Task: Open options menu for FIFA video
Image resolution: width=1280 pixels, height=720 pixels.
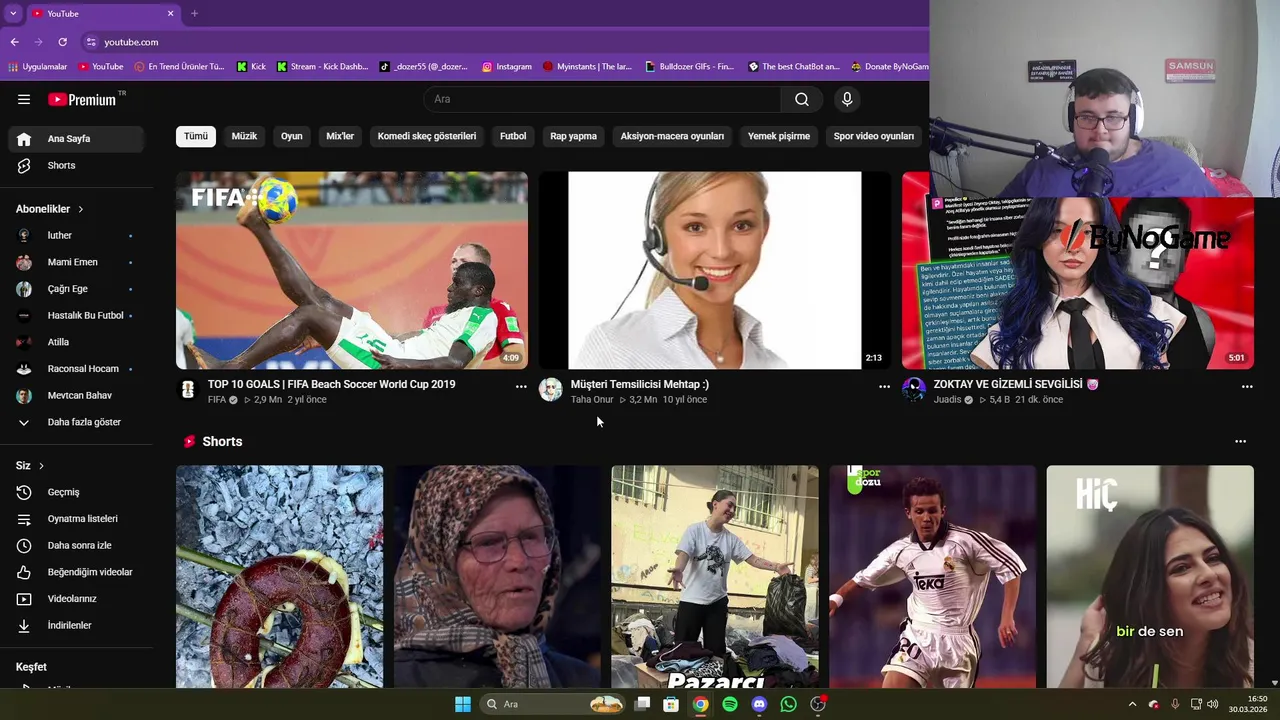Action: pos(521,386)
